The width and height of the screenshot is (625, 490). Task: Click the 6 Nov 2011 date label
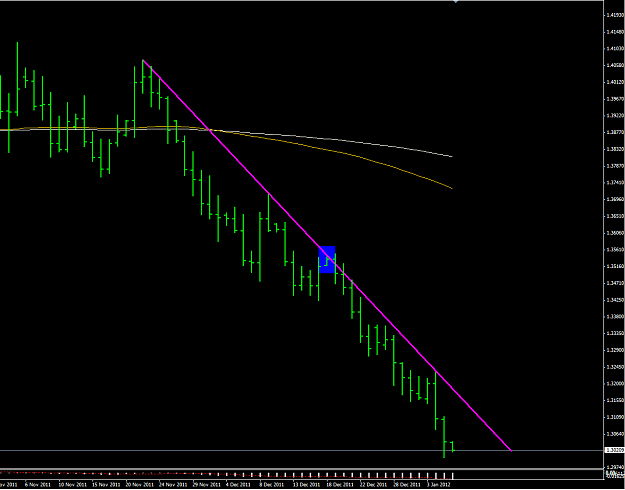point(38,484)
